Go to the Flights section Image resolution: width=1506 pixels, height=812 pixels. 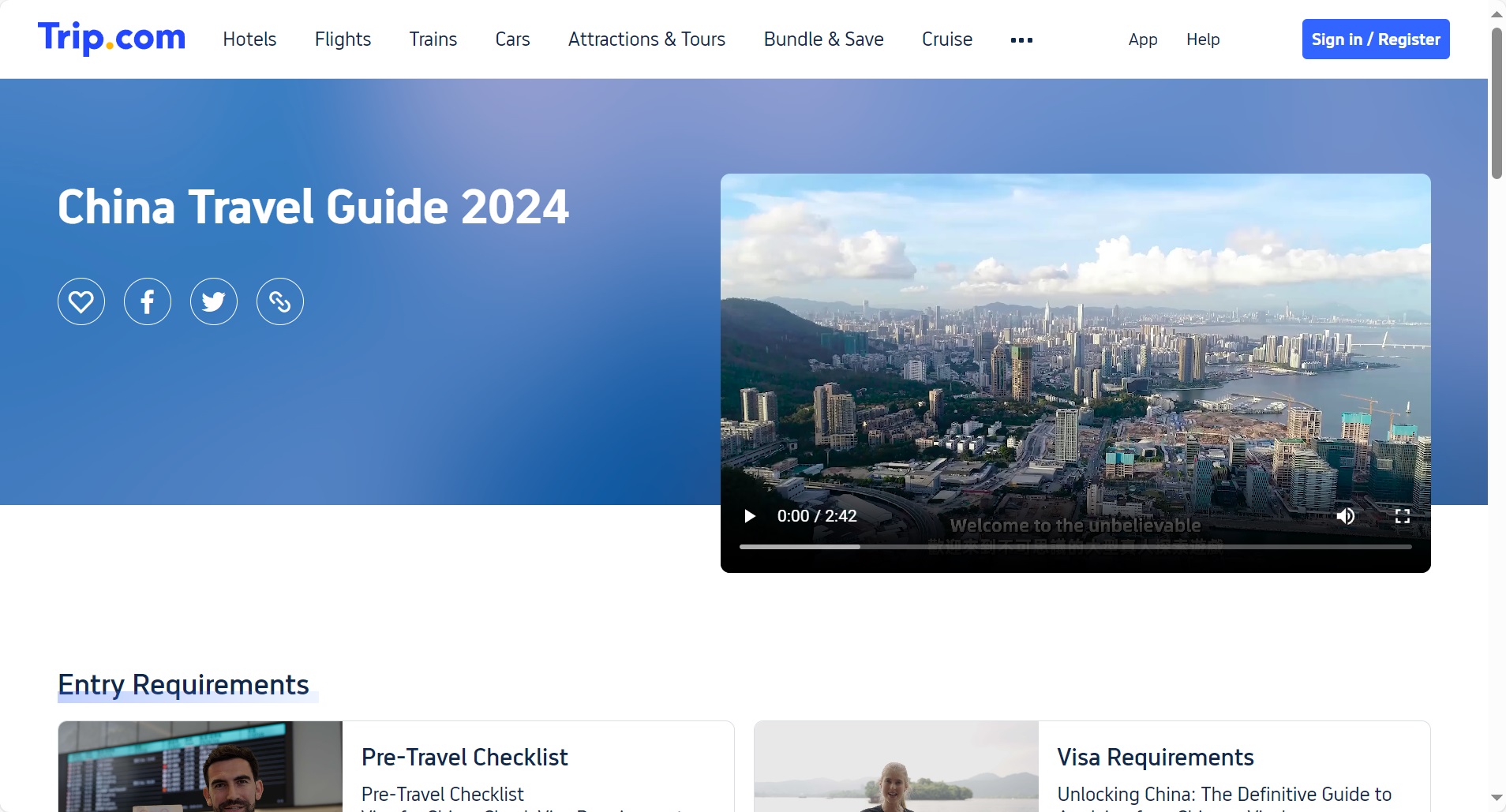click(343, 39)
